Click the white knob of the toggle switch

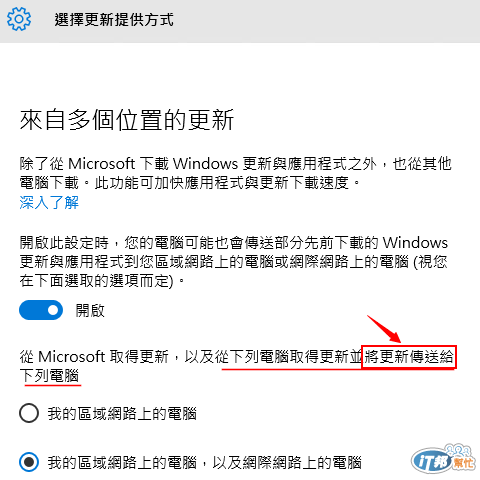click(53, 310)
